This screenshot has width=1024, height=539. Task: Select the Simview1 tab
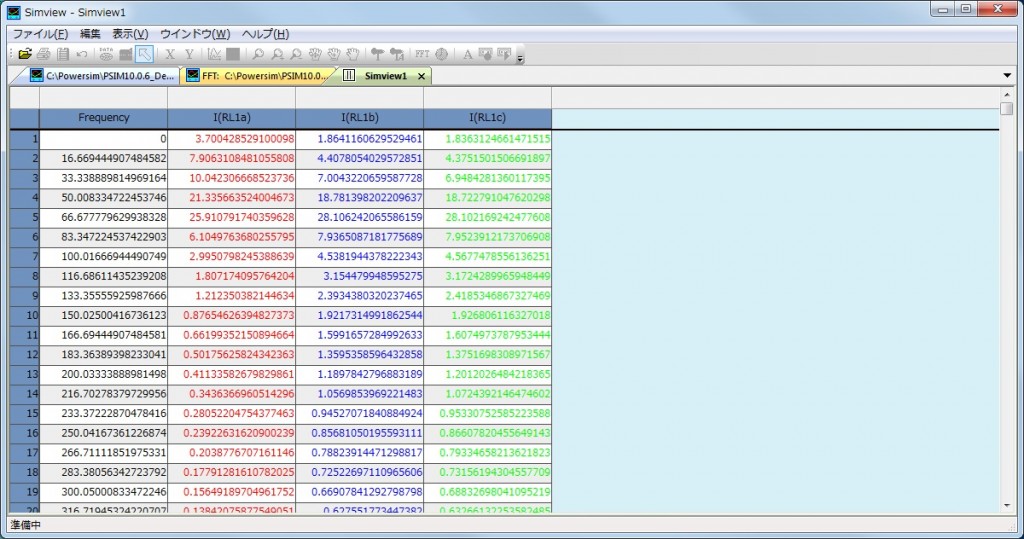385,76
